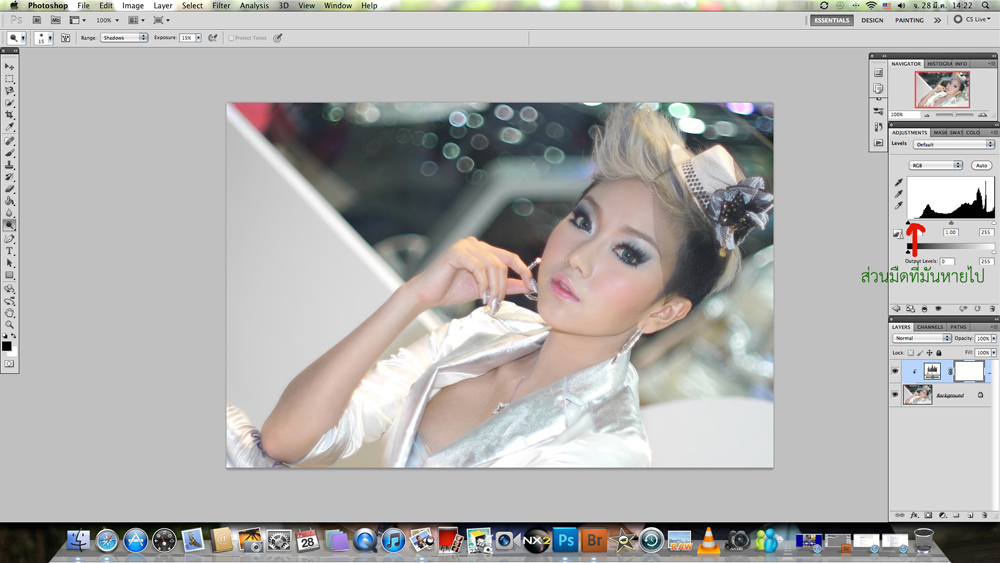The image size is (1000, 563).
Task: Select the Hand tool
Action: point(10,313)
